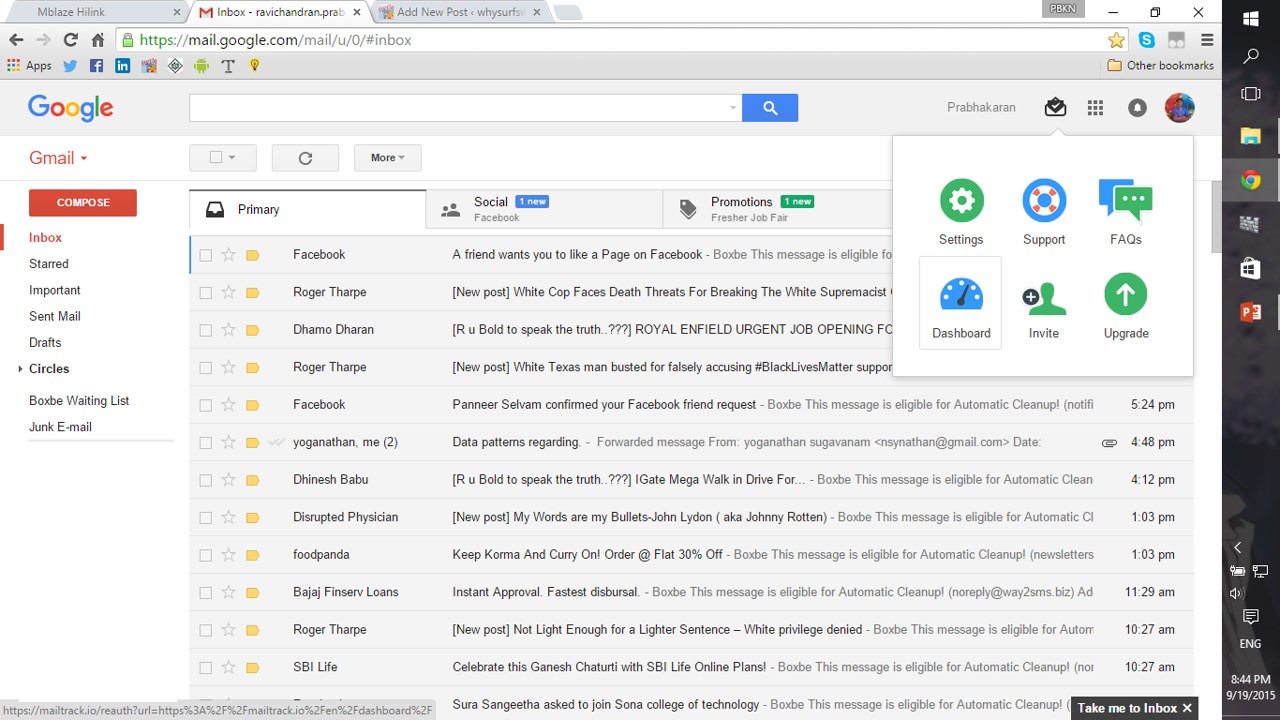Click the Google notifications bell icon
This screenshot has width=1280, height=720.
[1137, 108]
